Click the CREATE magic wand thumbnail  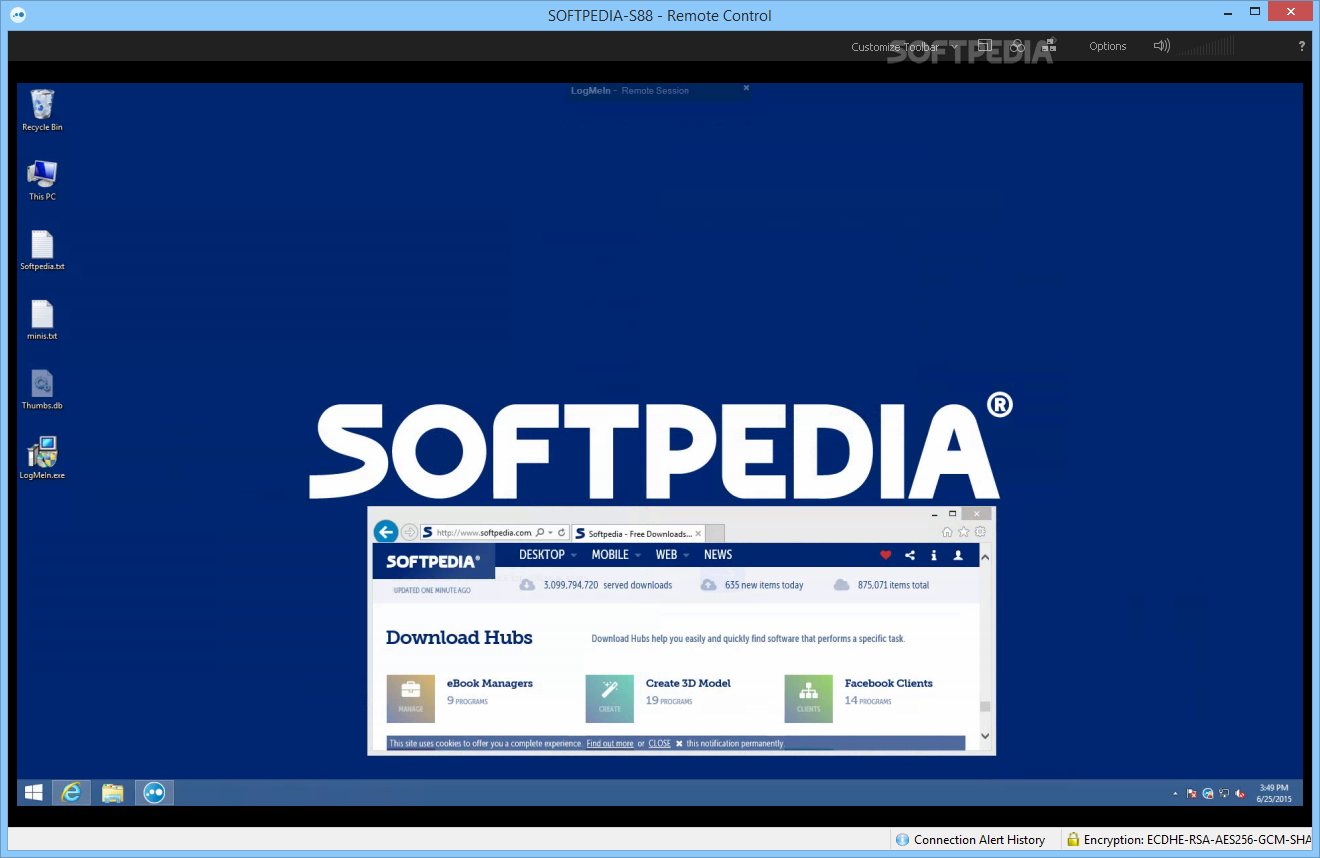610,698
